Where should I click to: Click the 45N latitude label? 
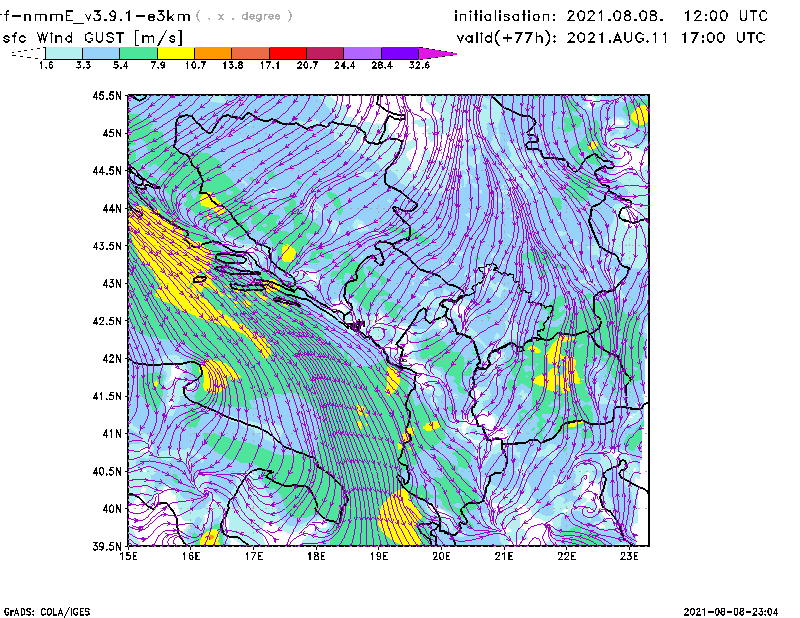(112, 133)
